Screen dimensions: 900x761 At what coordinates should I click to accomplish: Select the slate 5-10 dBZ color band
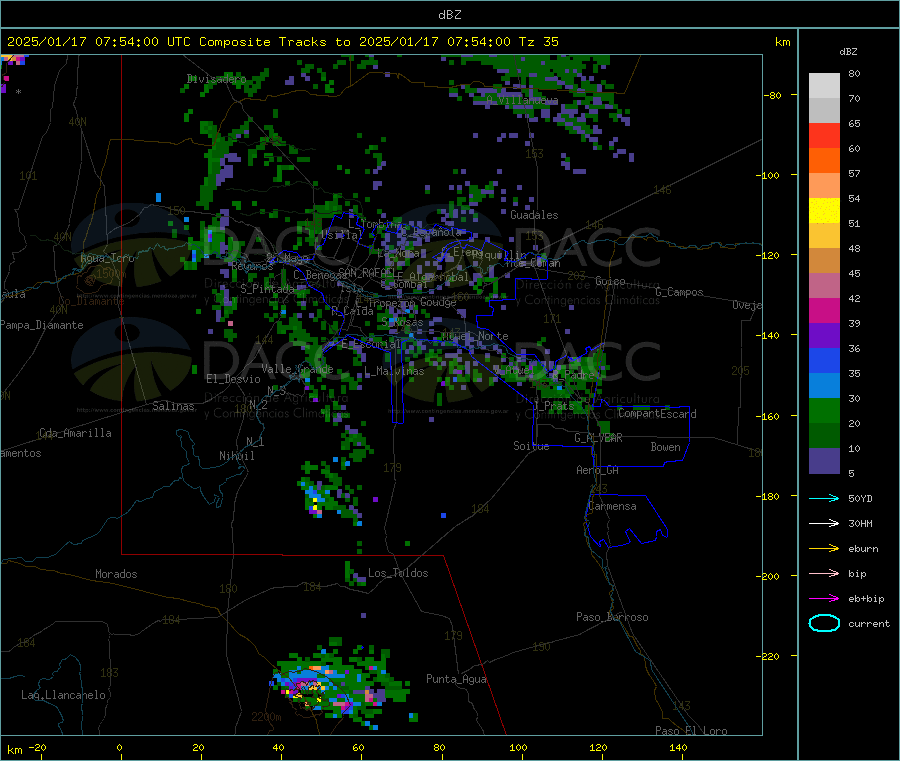[824, 461]
